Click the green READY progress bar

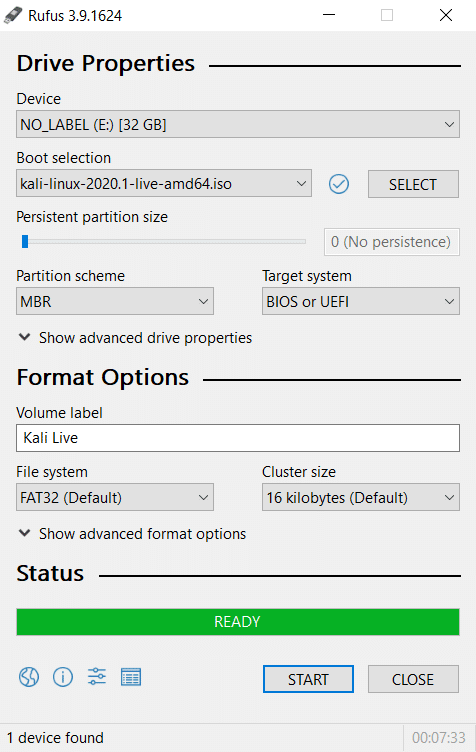tap(238, 622)
